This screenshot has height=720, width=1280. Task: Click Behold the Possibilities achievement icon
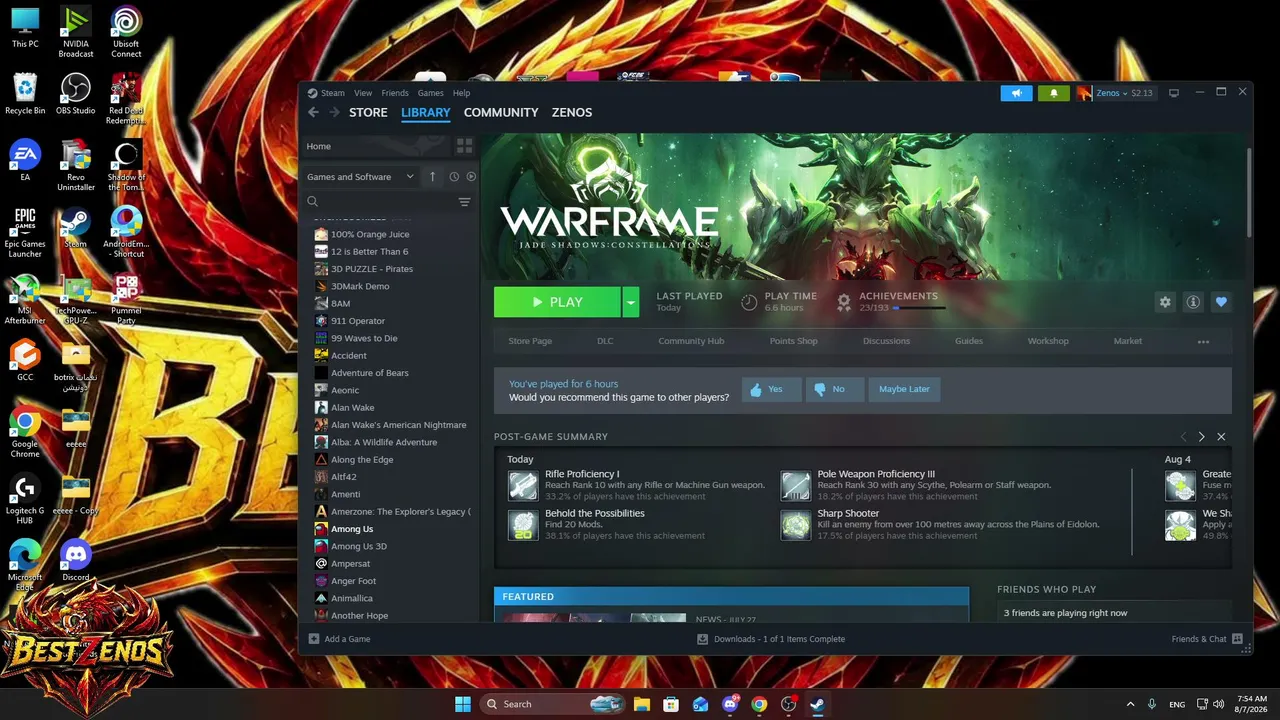pos(523,525)
